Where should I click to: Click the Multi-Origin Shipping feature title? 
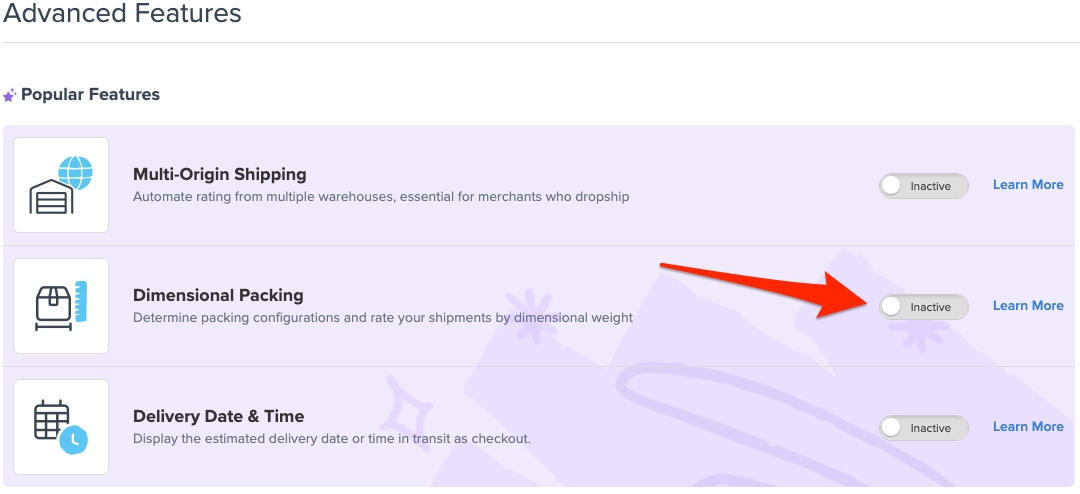pos(219,174)
